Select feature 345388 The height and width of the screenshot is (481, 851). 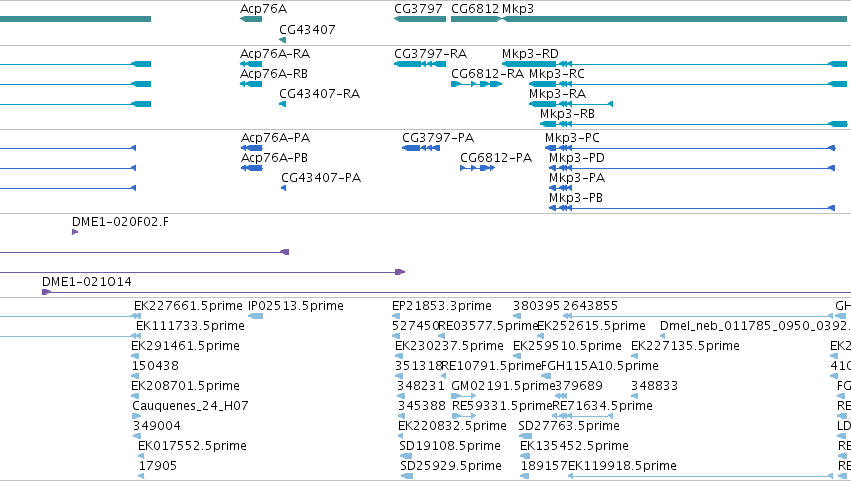click(401, 416)
